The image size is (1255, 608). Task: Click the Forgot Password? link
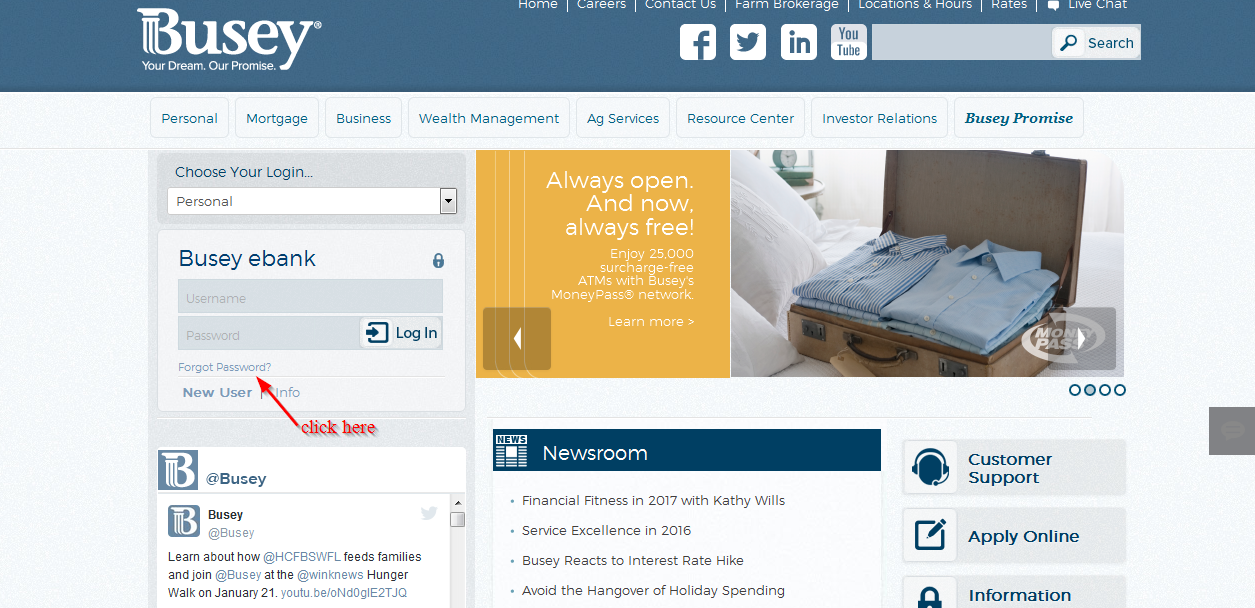pyautogui.click(x=224, y=367)
